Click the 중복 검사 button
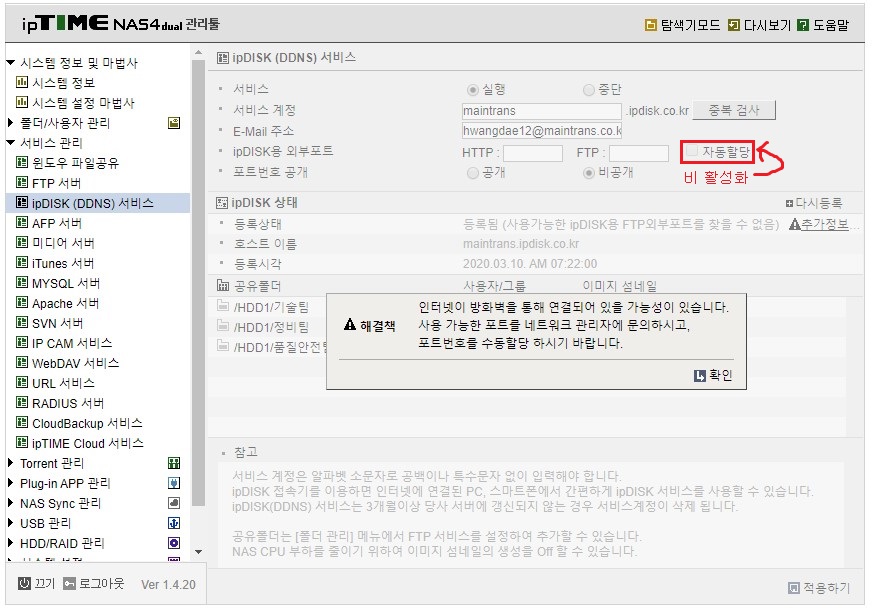 coord(734,110)
